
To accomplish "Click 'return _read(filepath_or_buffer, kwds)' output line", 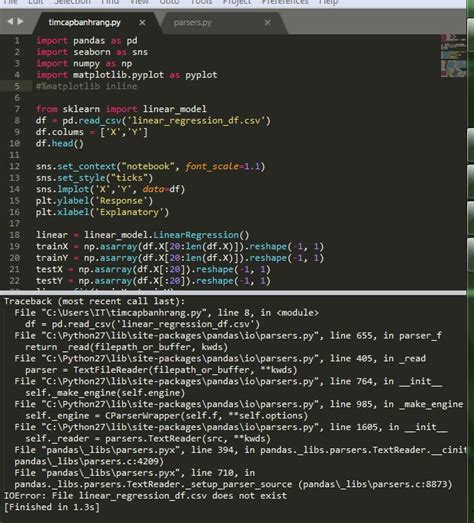I will [x=126, y=347].
